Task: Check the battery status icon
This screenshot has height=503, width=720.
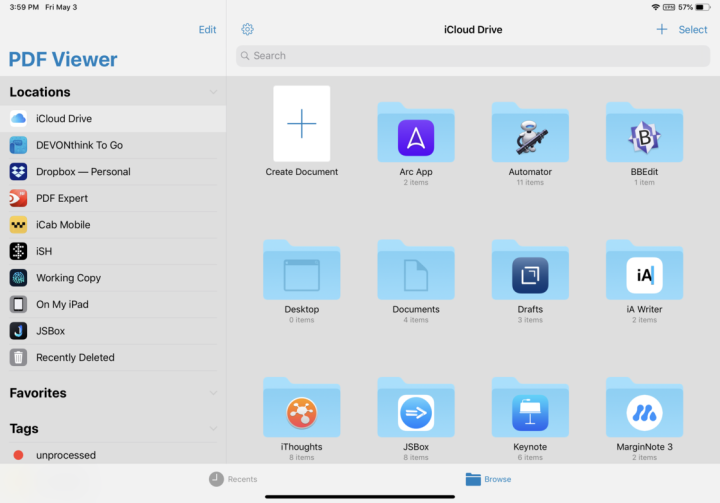Action: (x=703, y=7)
